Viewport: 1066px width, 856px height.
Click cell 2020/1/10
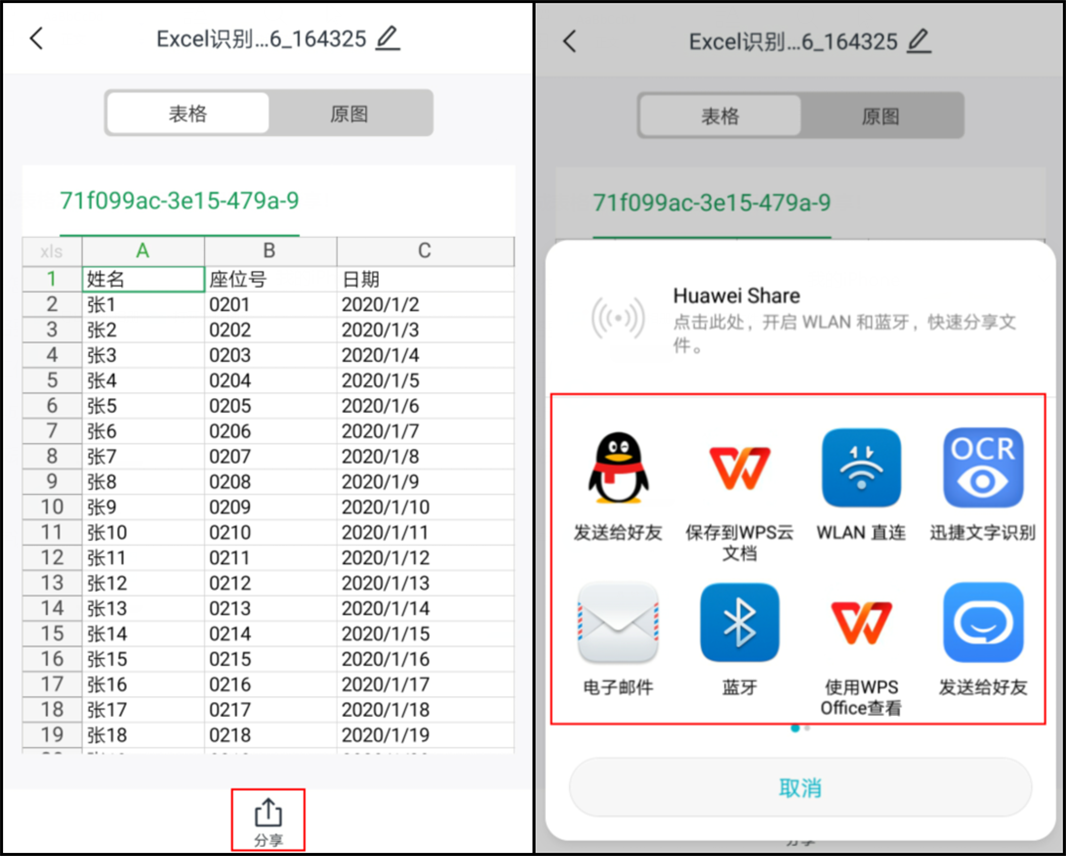tap(425, 507)
